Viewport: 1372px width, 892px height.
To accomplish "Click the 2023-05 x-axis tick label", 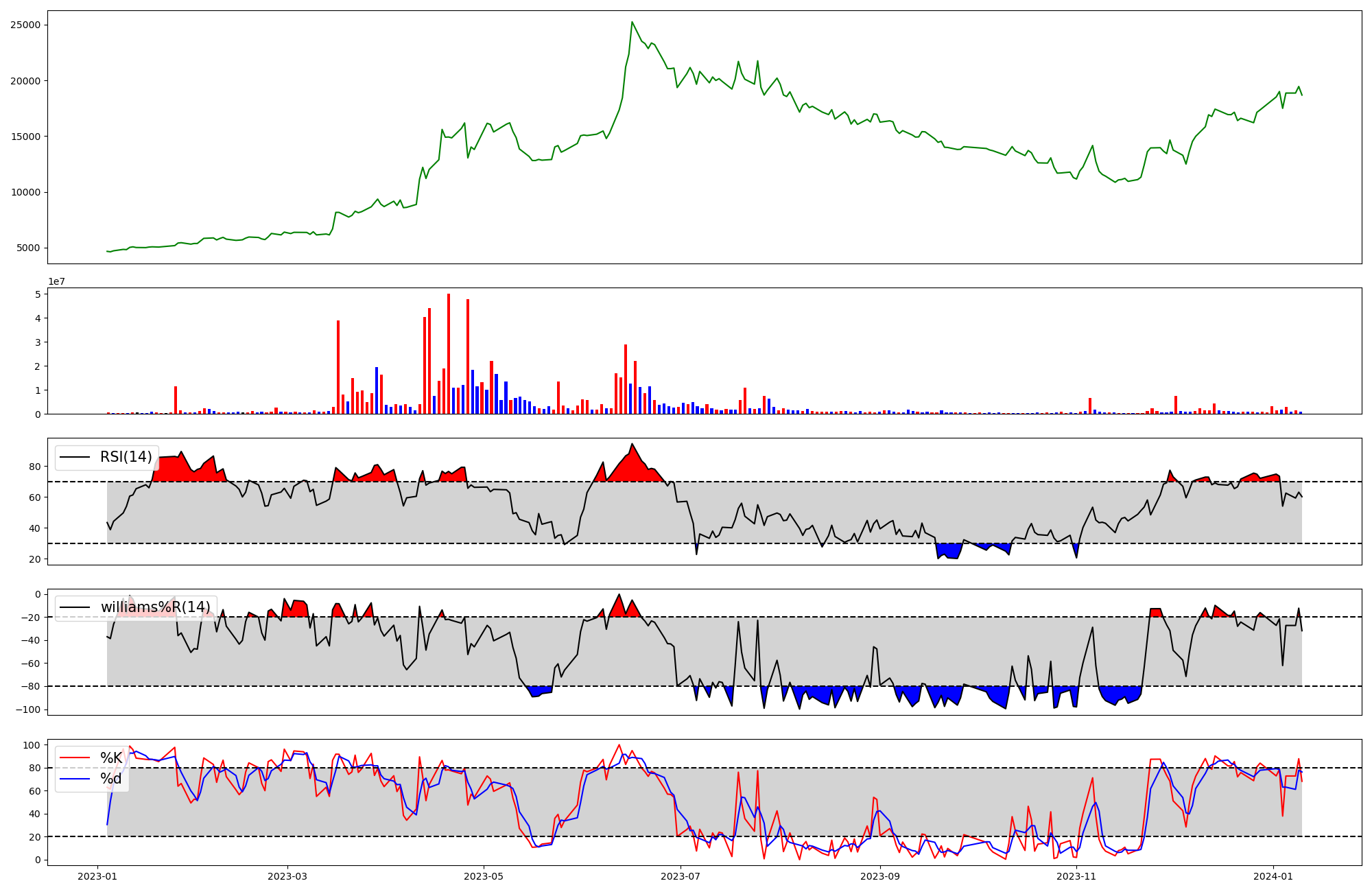I will [x=484, y=876].
